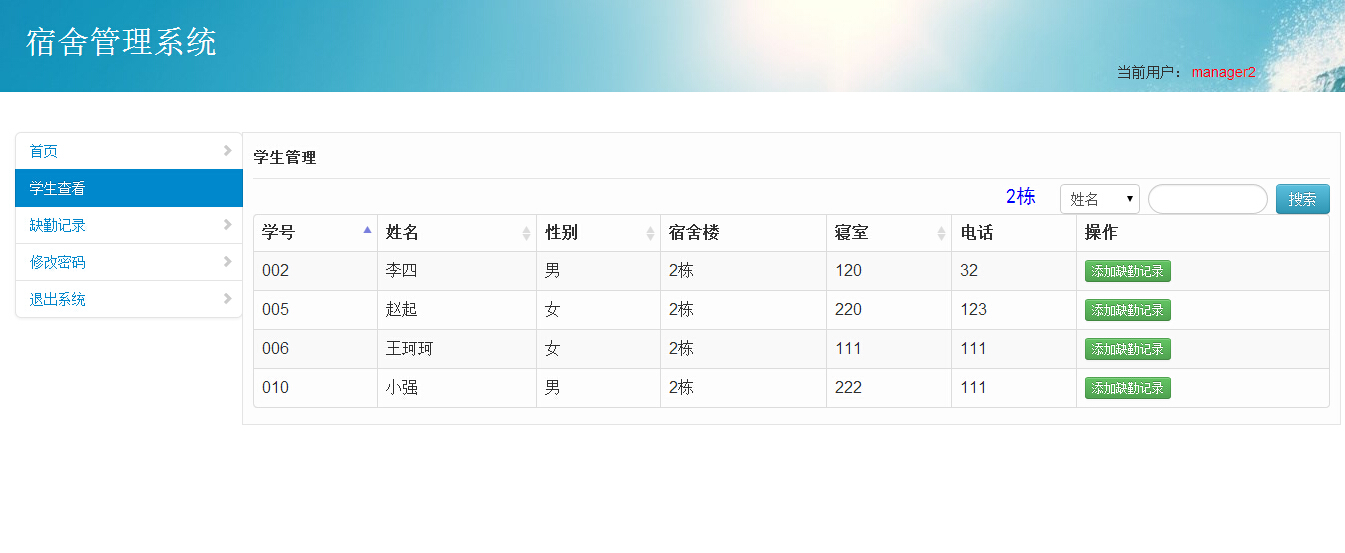Click the sort arrows in 寝室 column header

click(941, 233)
